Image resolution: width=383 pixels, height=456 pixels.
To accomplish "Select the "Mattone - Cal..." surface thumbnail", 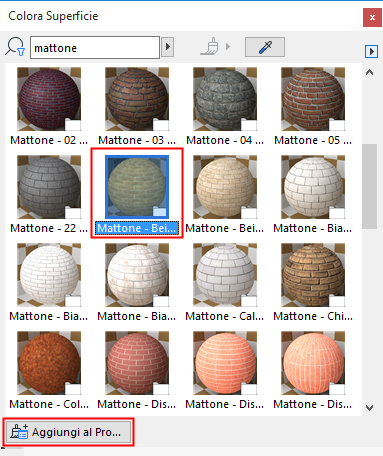I will [x=225, y=275].
